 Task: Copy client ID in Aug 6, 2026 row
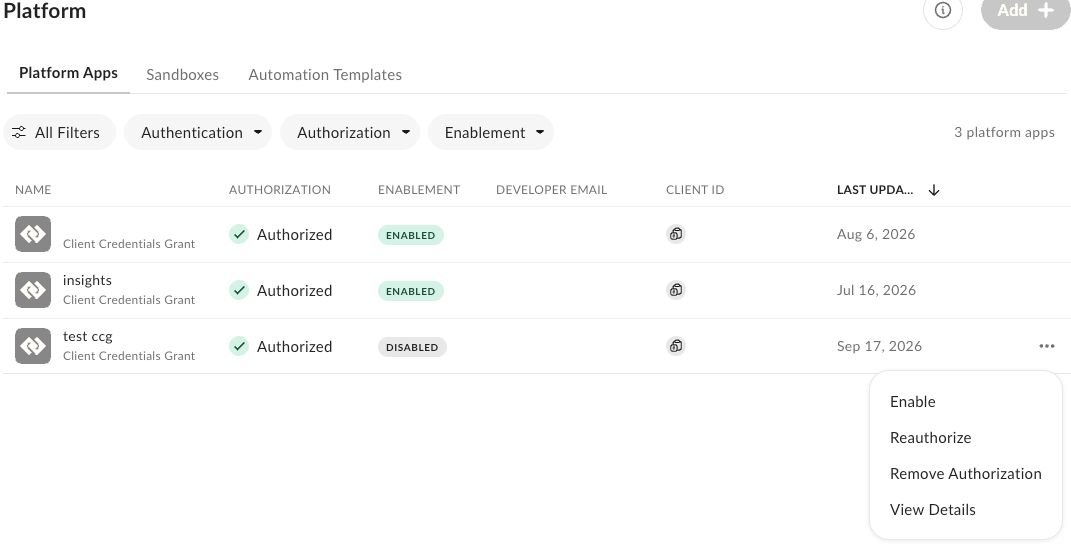[676, 234]
